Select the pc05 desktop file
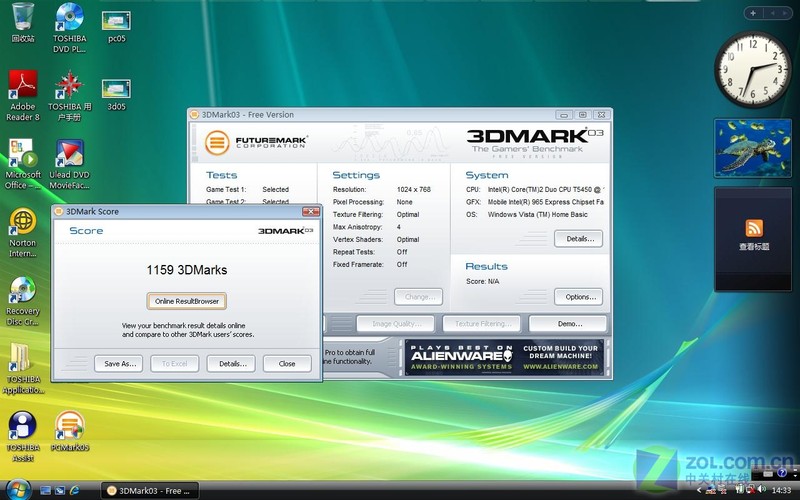The width and height of the screenshot is (800, 500). [116, 27]
